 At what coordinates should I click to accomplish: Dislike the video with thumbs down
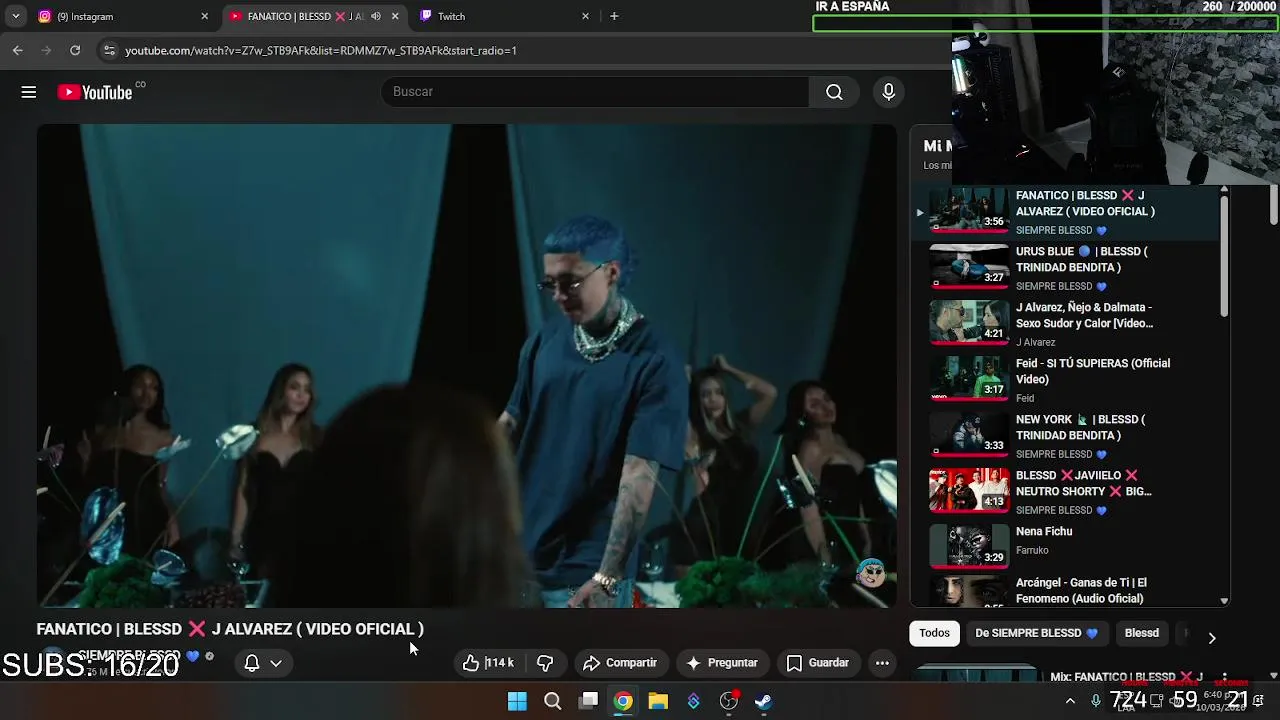546,663
